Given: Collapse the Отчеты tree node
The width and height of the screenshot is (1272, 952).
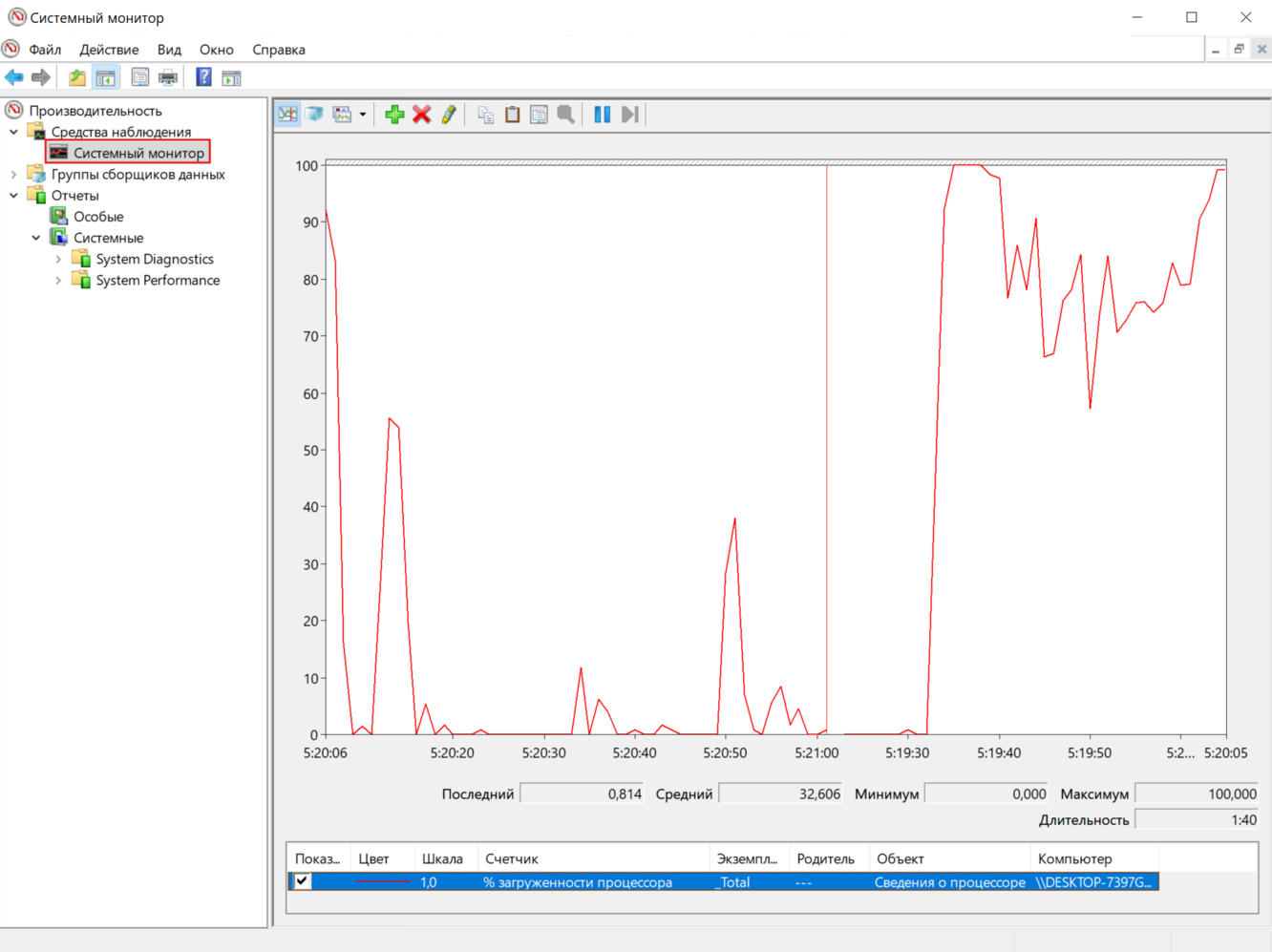Looking at the screenshot, I should click(14, 196).
